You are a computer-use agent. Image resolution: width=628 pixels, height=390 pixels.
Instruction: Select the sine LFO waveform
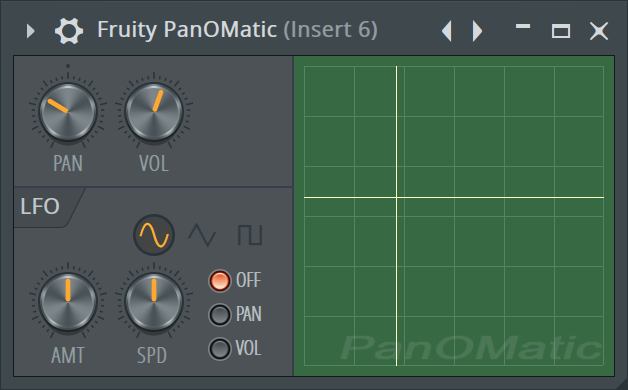(154, 235)
